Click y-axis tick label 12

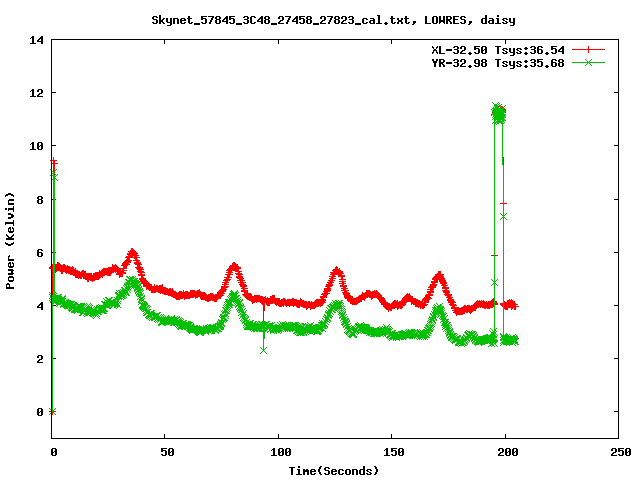click(x=36, y=93)
